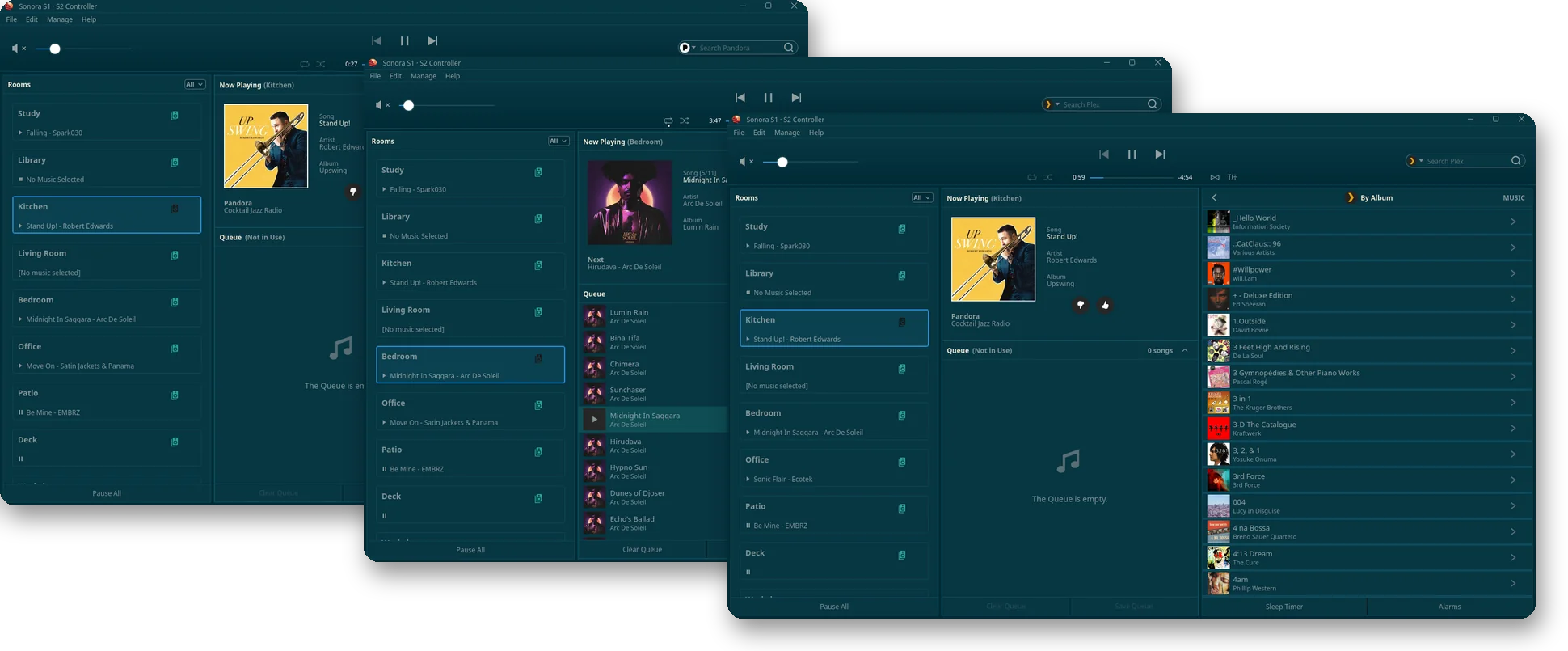Expand the _Hello World album chevron
This screenshot has width=1568, height=651.
[x=1513, y=222]
